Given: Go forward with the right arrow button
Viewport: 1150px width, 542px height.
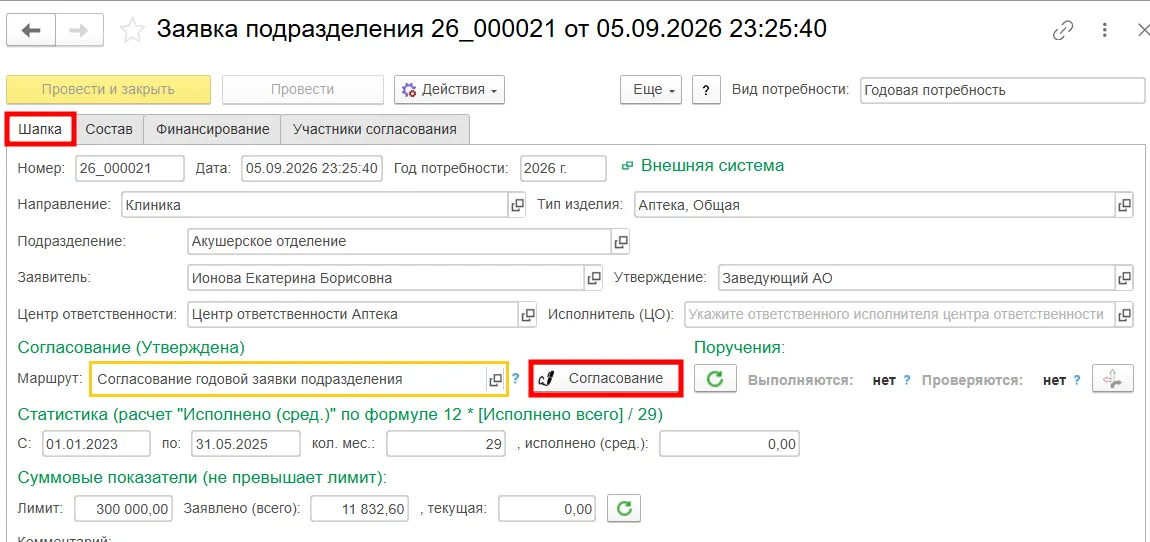Looking at the screenshot, I should click(x=79, y=30).
